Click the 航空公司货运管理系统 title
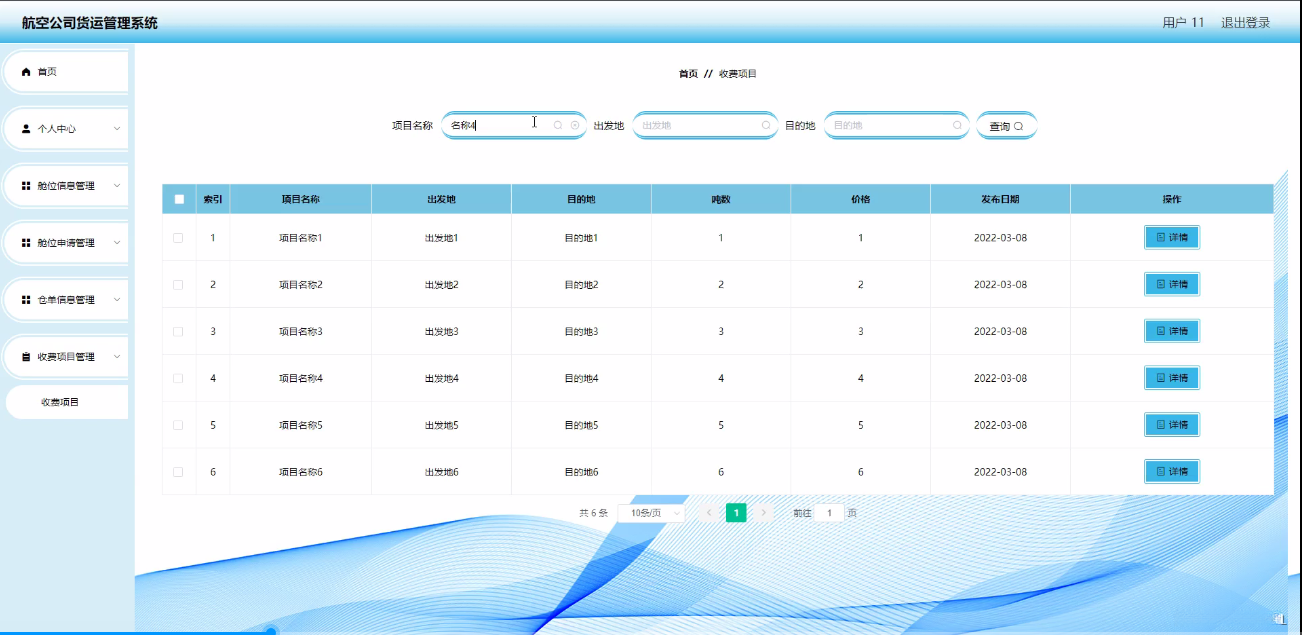The height and width of the screenshot is (635, 1302). click(x=90, y=23)
